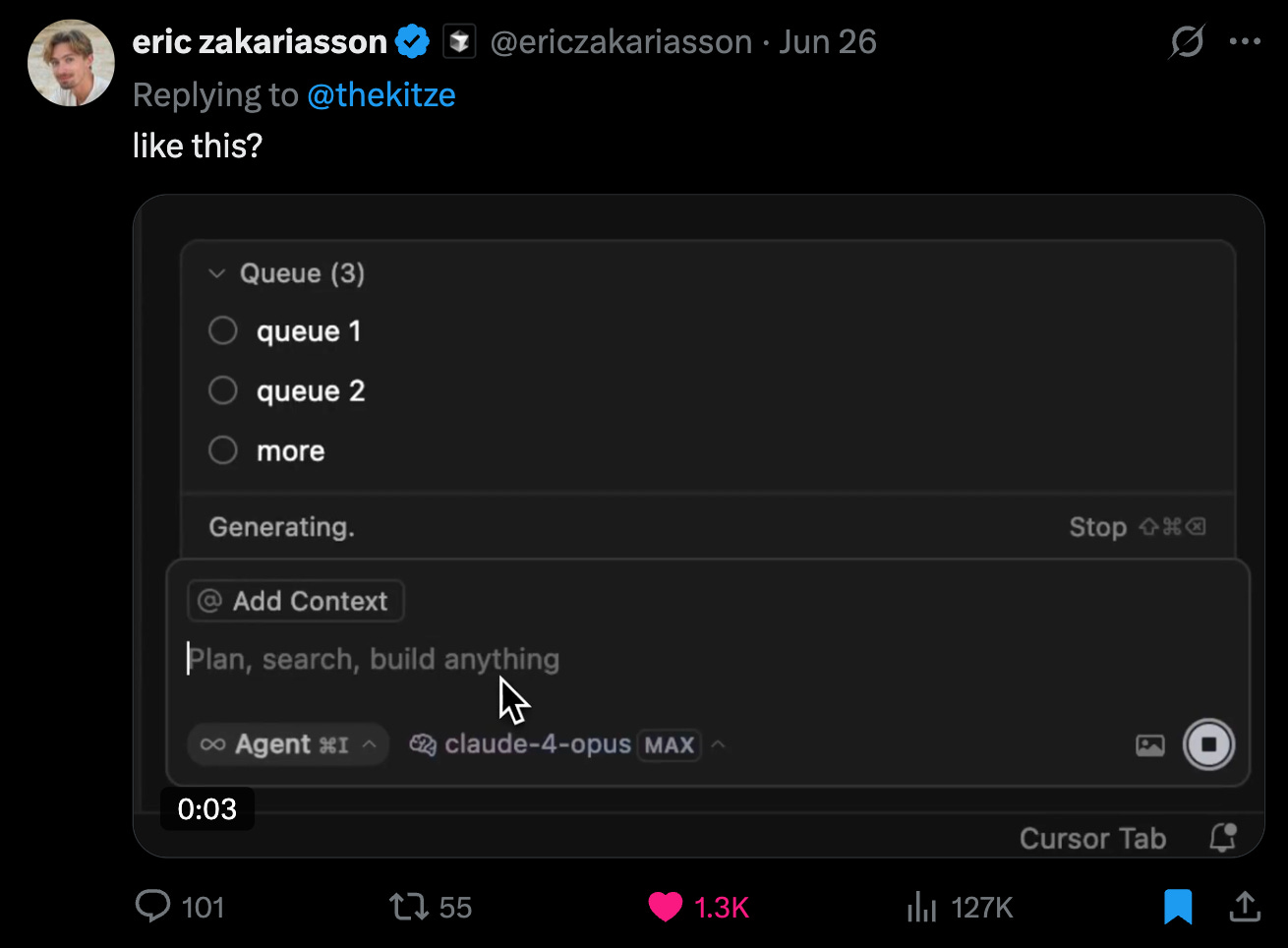This screenshot has width=1288, height=948.
Task: Like the tweet with heart icon
Action: (x=665, y=906)
